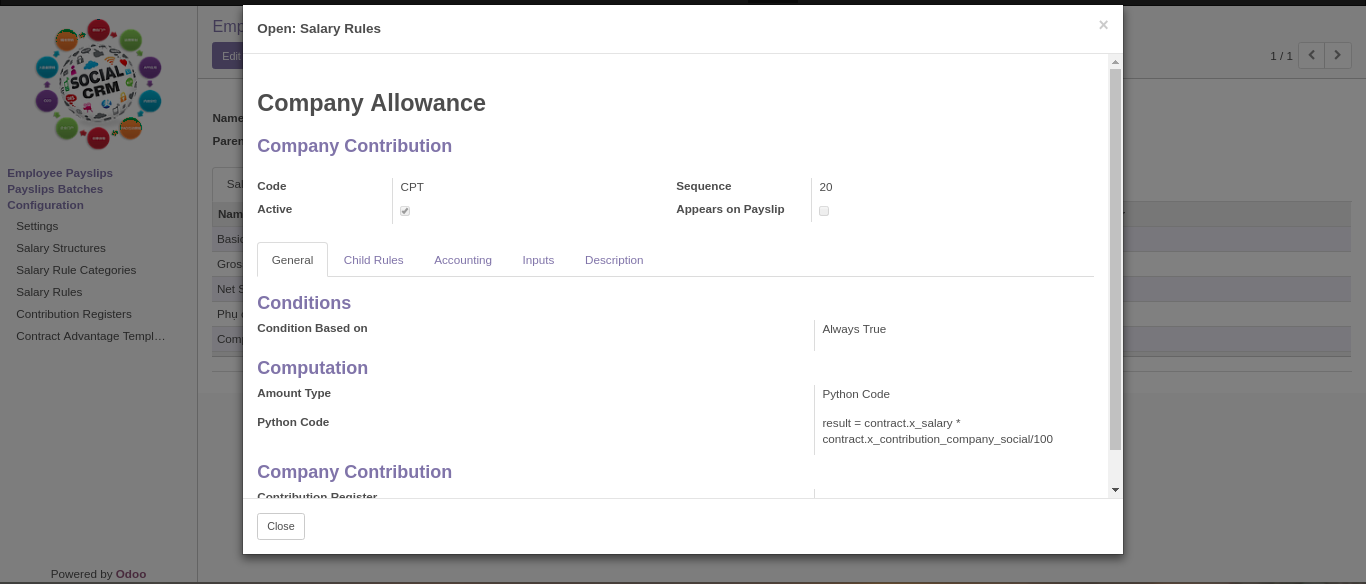Viewport: 1366px width, 584px height.
Task: Open the Accounting tab
Action: [x=463, y=259]
